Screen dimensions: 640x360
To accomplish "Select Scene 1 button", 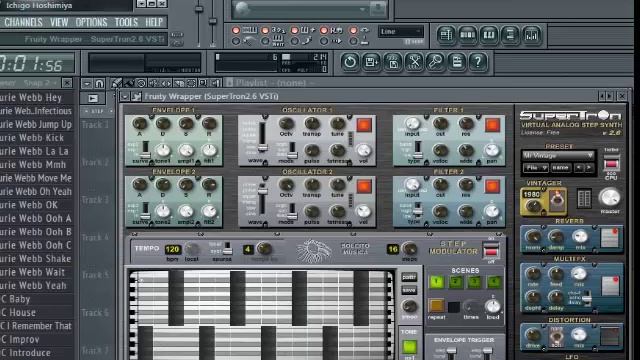I will pyautogui.click(x=436, y=282).
